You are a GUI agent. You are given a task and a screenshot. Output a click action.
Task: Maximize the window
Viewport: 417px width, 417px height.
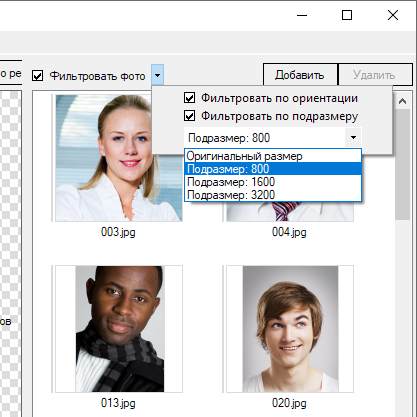(347, 15)
